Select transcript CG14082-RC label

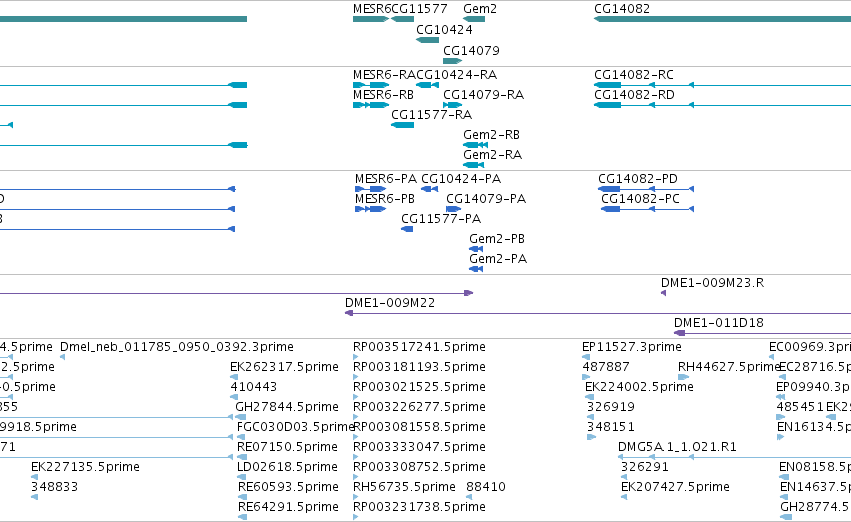pyautogui.click(x=634, y=74)
